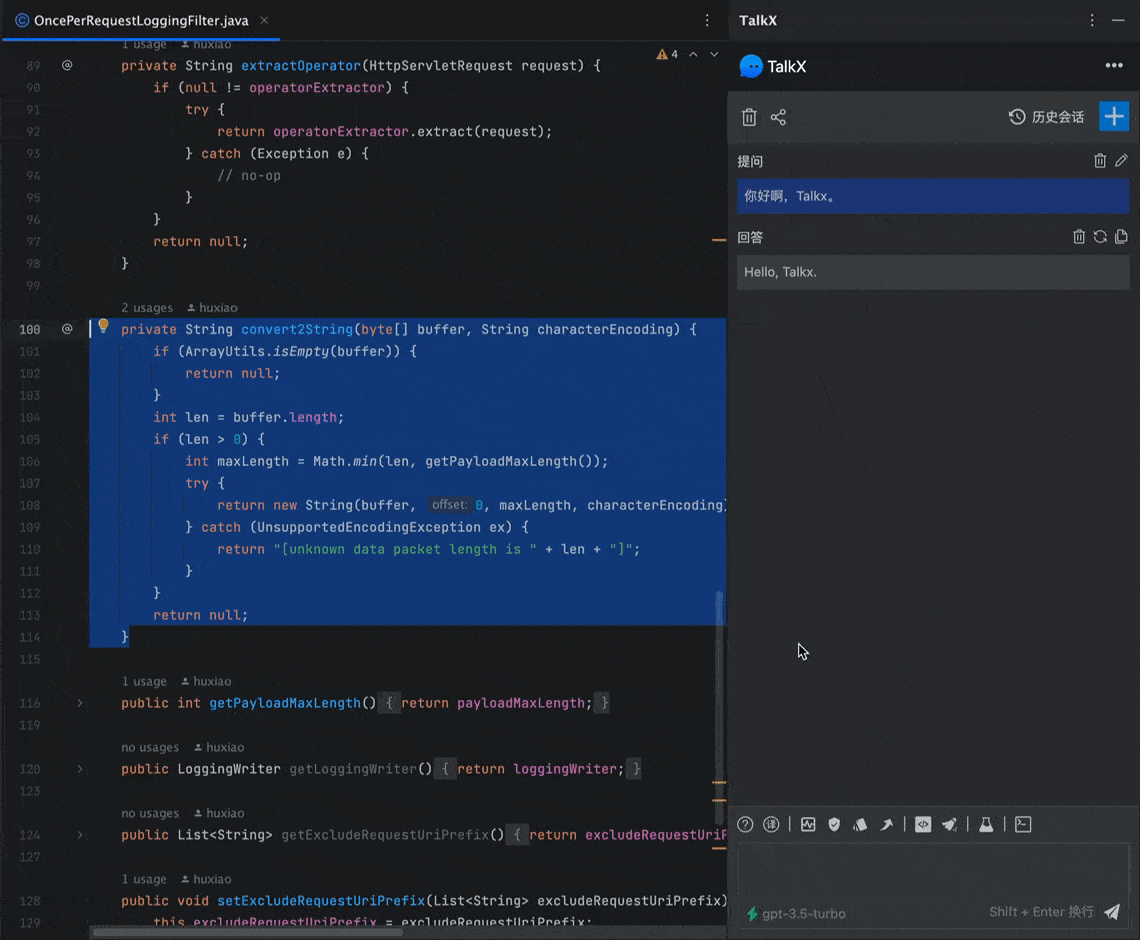The height and width of the screenshot is (940, 1140).
Task: Click the translate (译) icon
Action: [771, 824]
